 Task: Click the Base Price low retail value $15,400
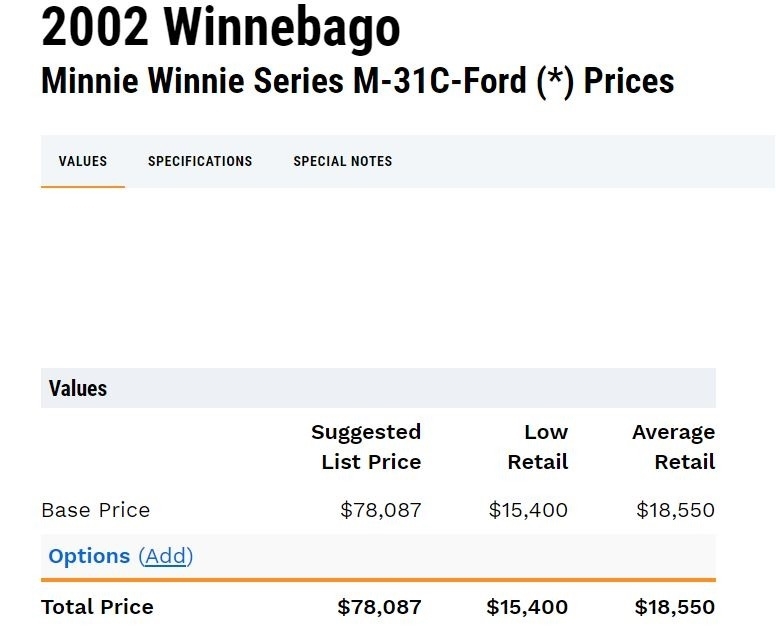(x=528, y=510)
